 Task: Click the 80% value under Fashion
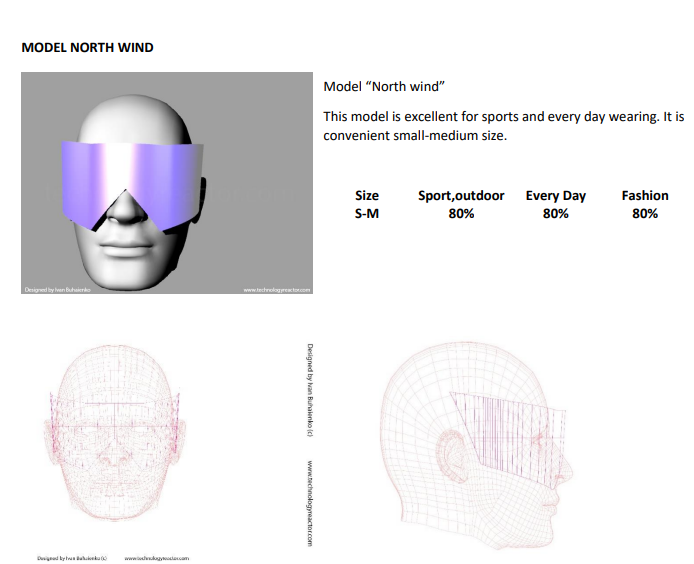click(x=645, y=214)
